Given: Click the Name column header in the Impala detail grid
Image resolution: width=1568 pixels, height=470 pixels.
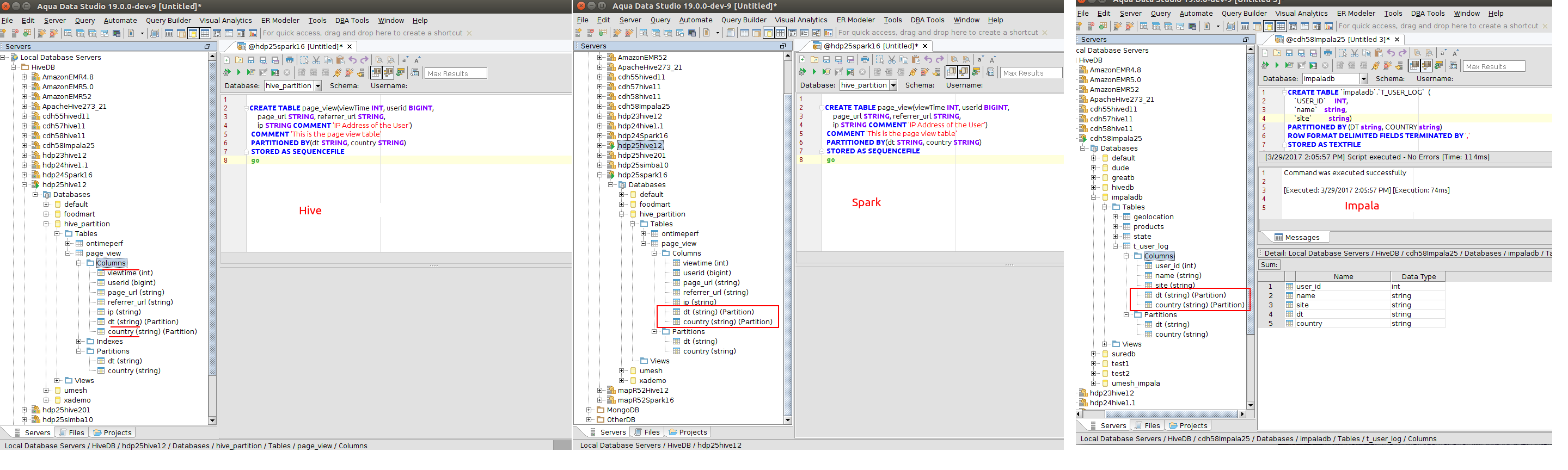Looking at the screenshot, I should (x=1343, y=277).
